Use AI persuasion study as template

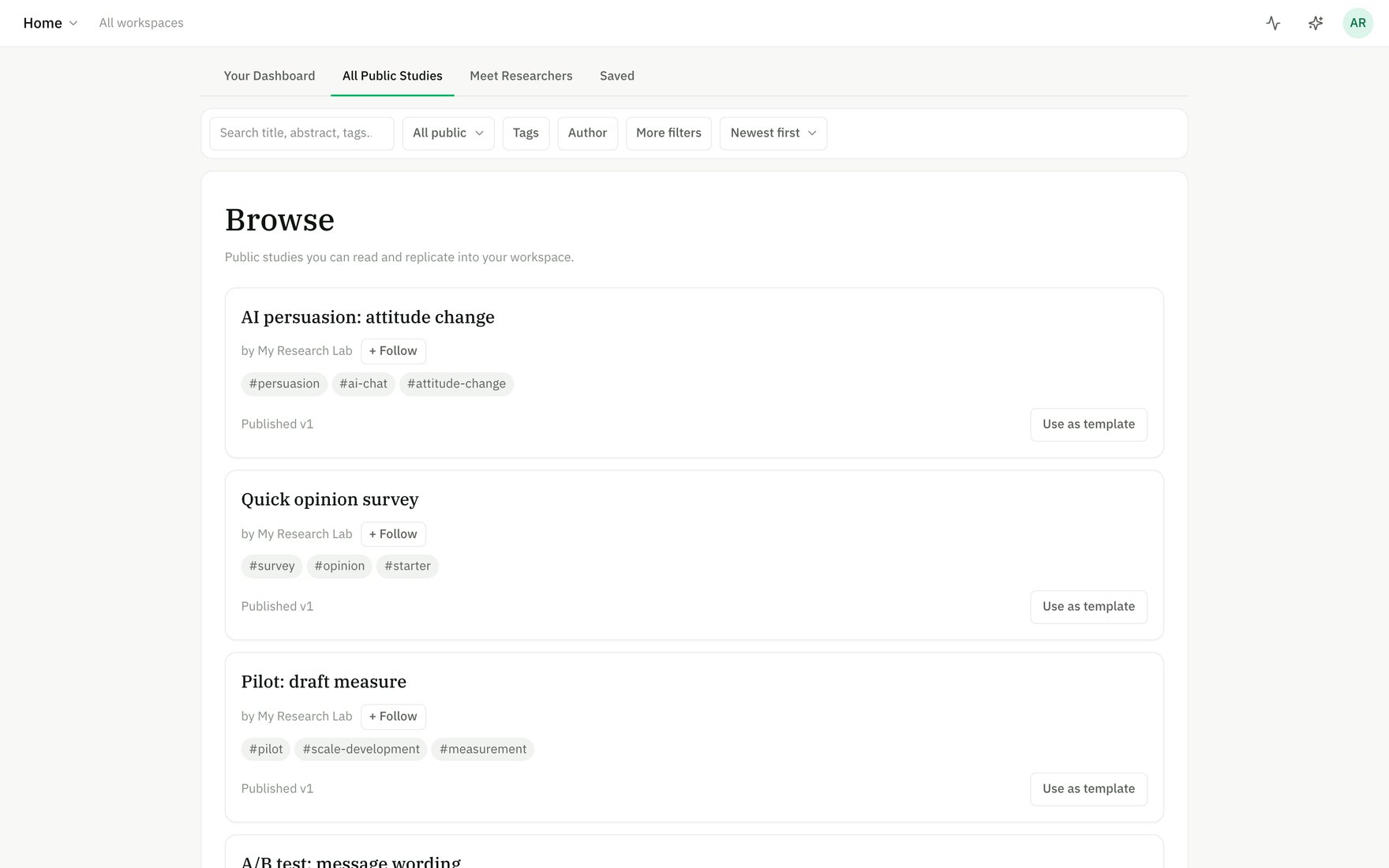click(1088, 425)
